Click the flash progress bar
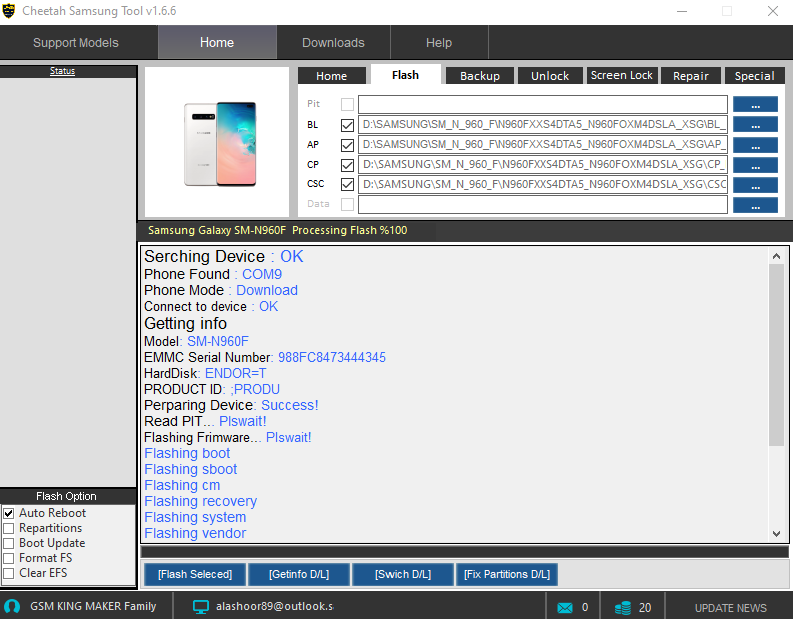 pos(464,552)
